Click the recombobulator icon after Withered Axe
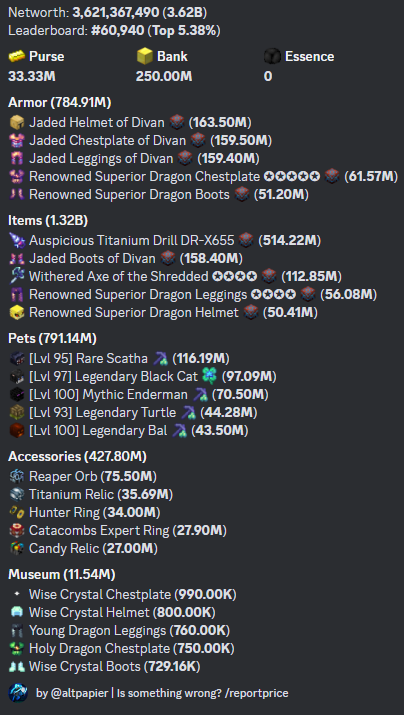The image size is (404, 715). point(269,276)
